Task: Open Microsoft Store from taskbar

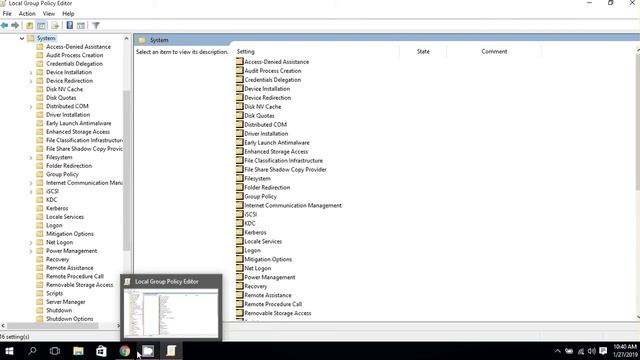Action: coord(101,351)
